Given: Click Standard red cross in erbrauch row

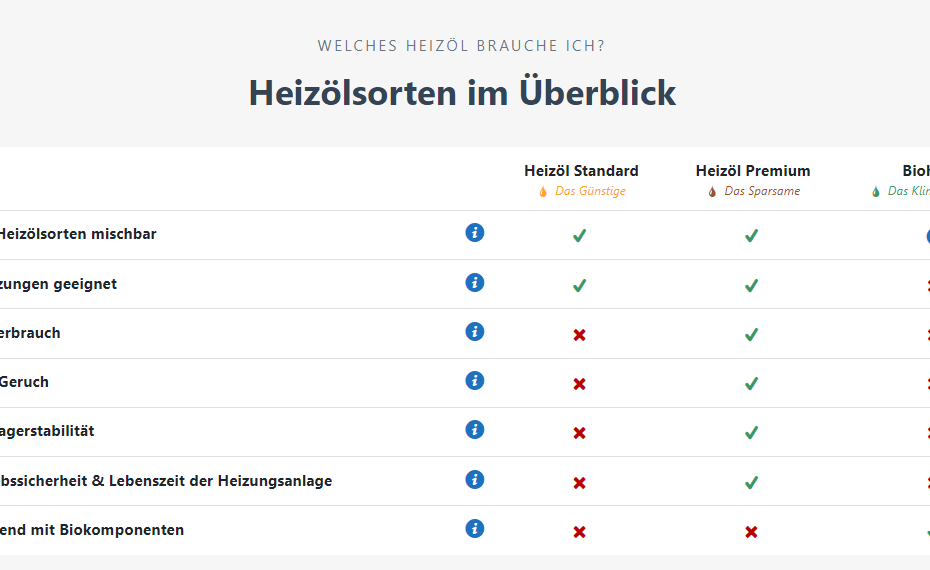Looking at the screenshot, I should click(x=579, y=335).
